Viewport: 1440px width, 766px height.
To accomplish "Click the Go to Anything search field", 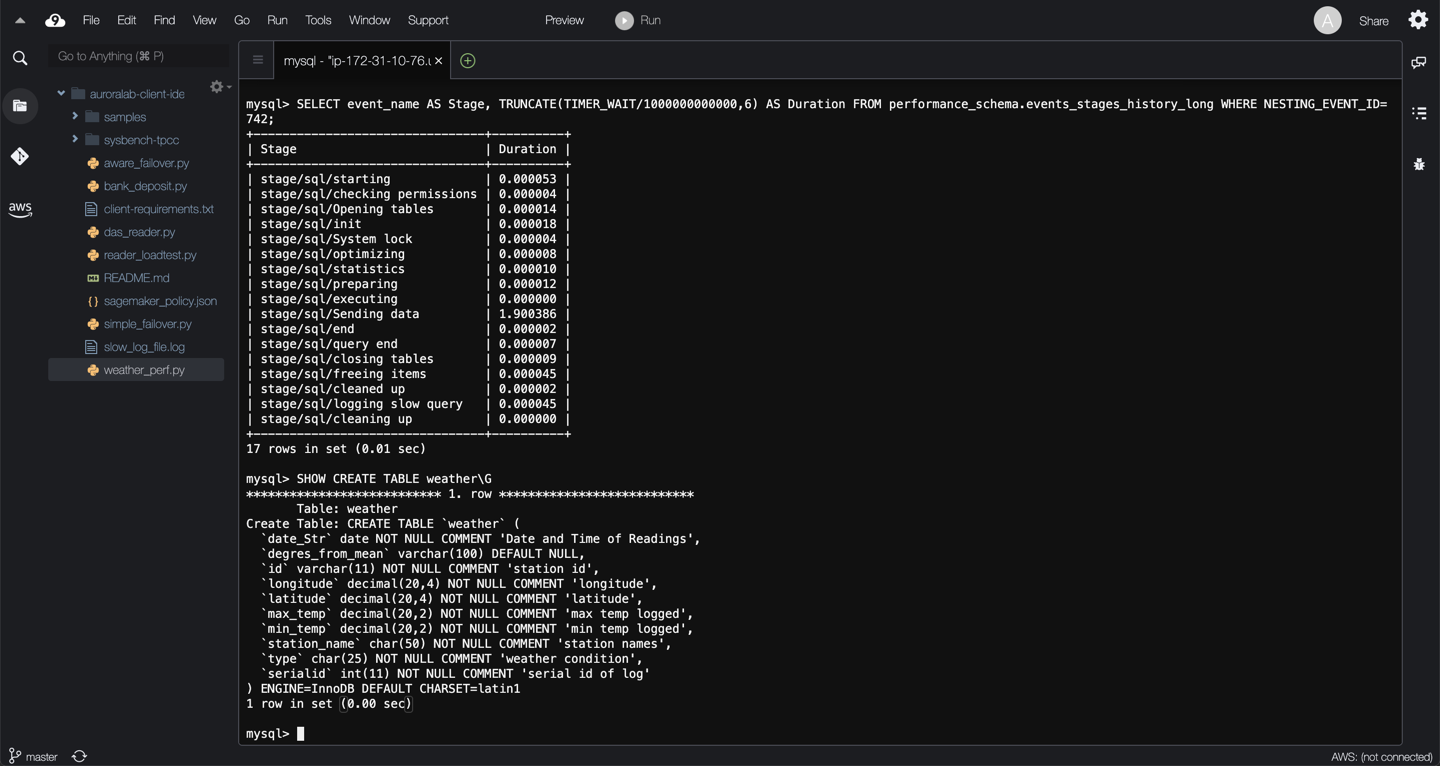I will pos(138,56).
